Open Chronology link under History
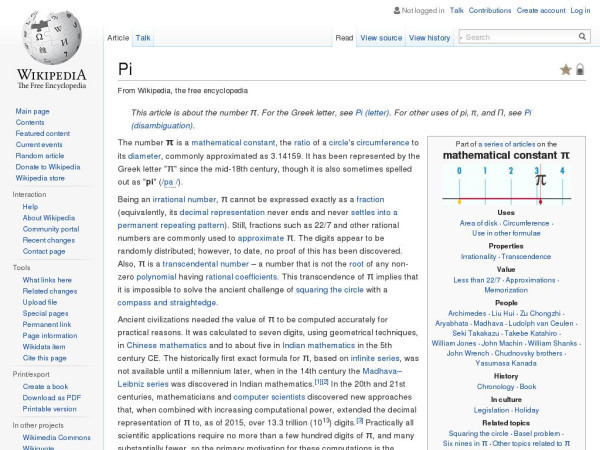Image resolution: width=600 pixels, height=450 pixels. click(x=496, y=386)
